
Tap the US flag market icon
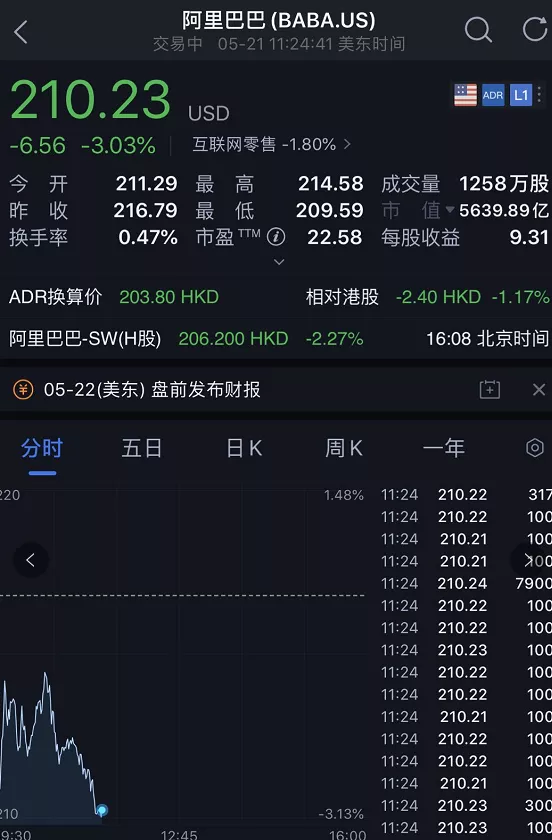click(465, 95)
